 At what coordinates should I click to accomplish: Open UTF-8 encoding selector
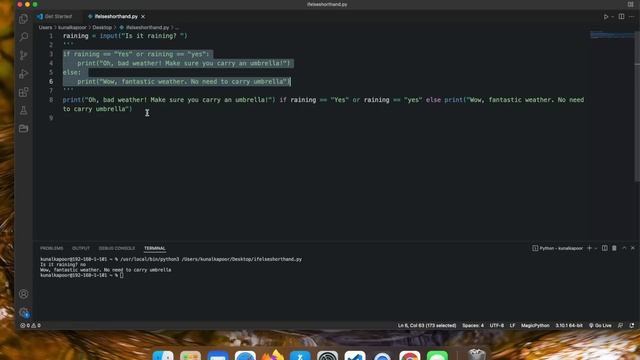coord(496,325)
